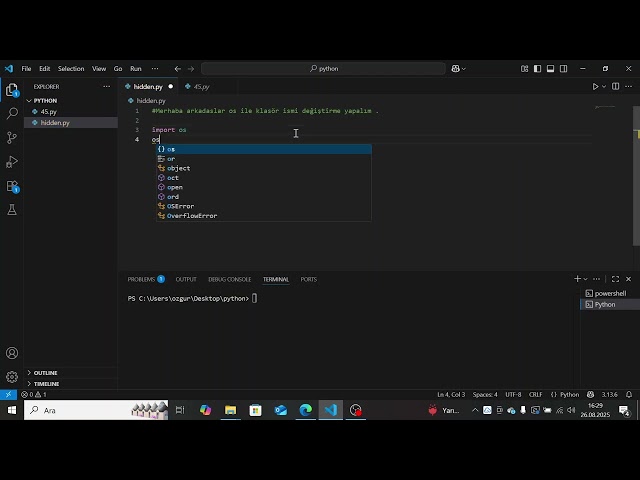Click the python command center search box

[x=323, y=69]
